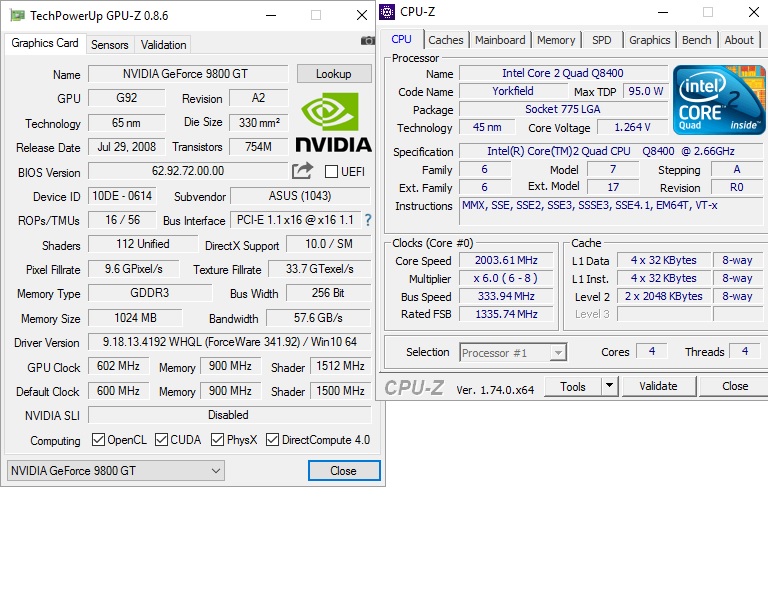Open the Processor #1 selection dropdown
This screenshot has height=614, width=768.
tap(513, 353)
